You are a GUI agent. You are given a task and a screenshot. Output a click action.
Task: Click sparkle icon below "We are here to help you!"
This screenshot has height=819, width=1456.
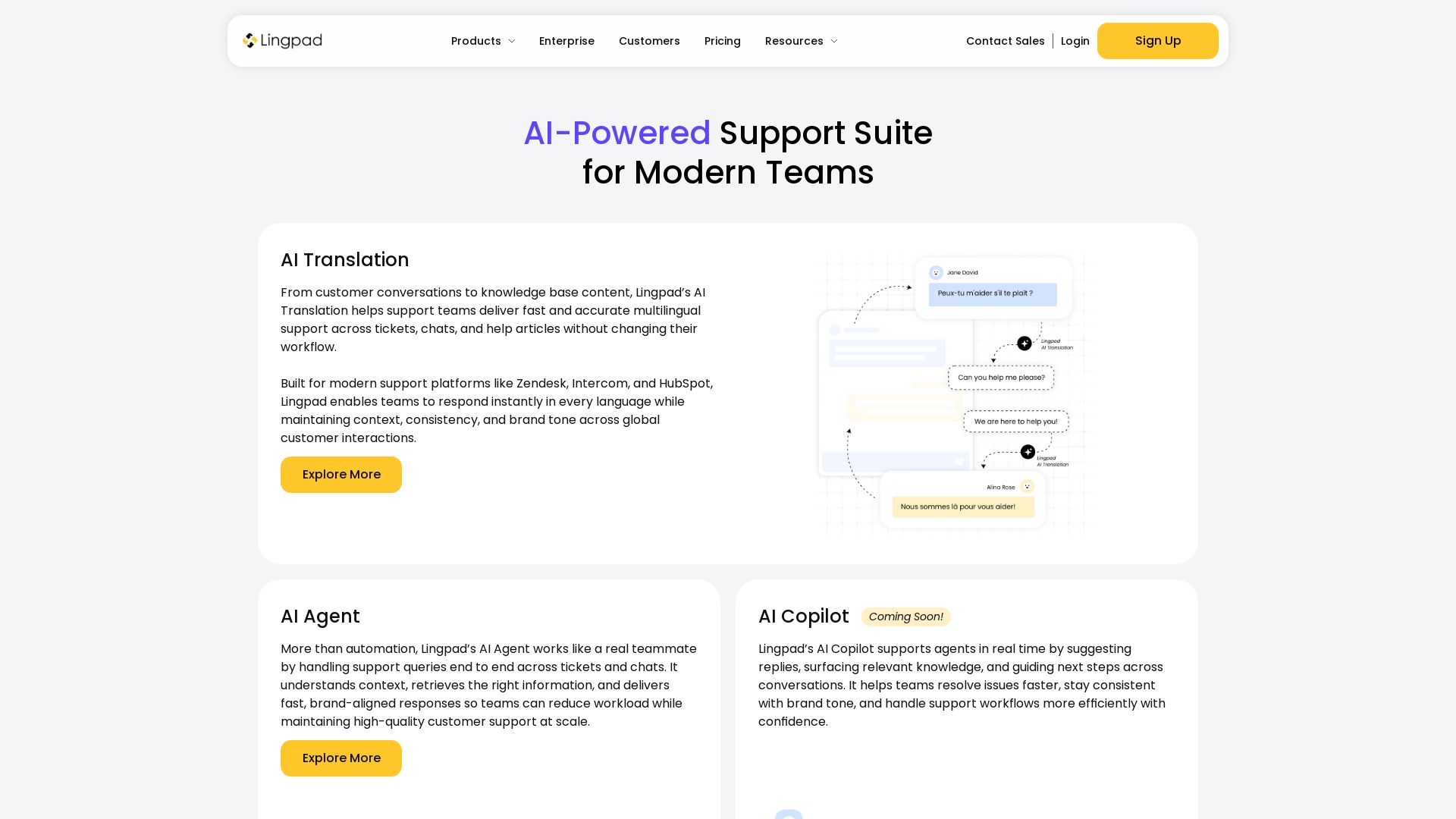pos(1028,452)
